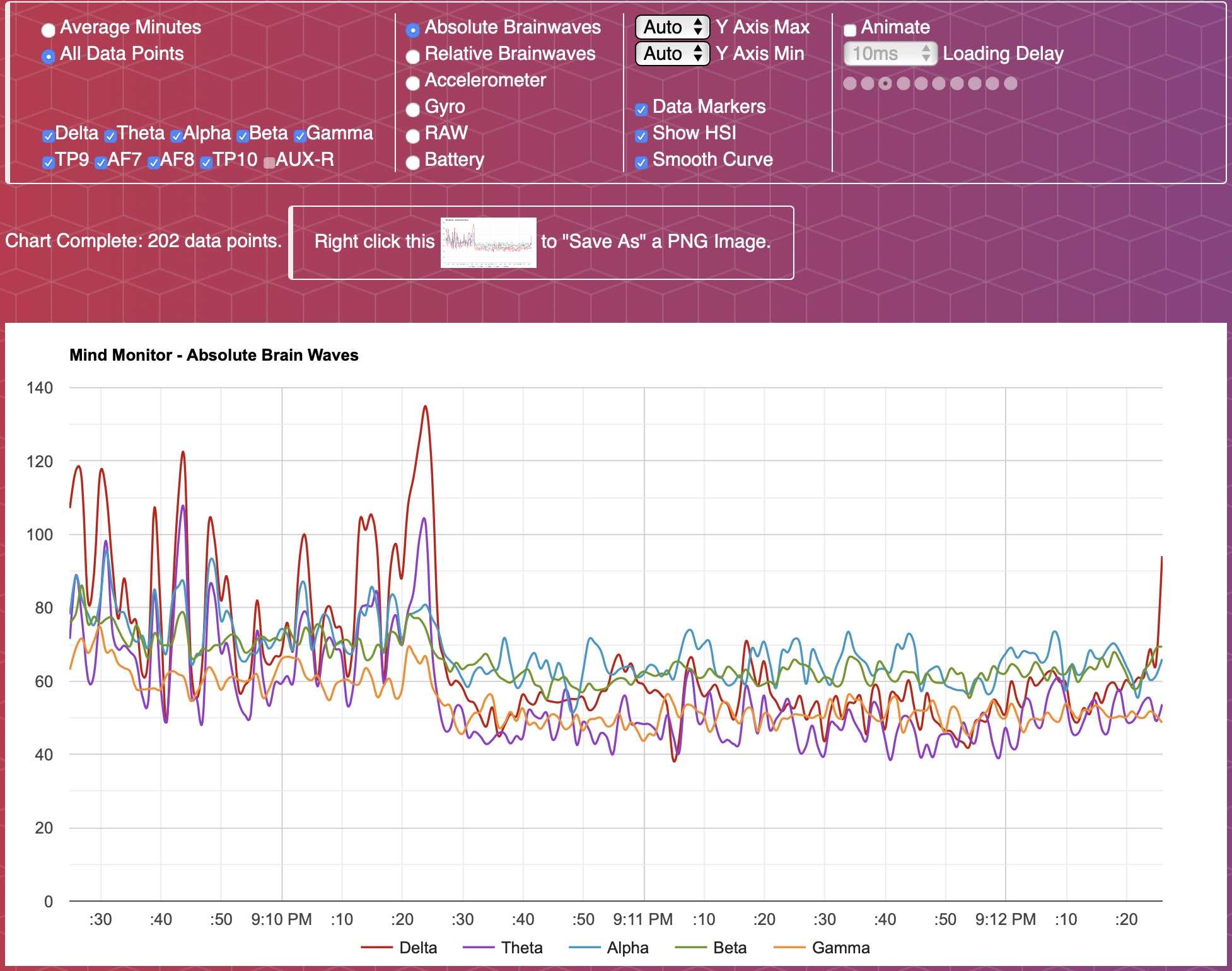
Task: Toggle the Data Markers checkbox
Action: [x=641, y=109]
